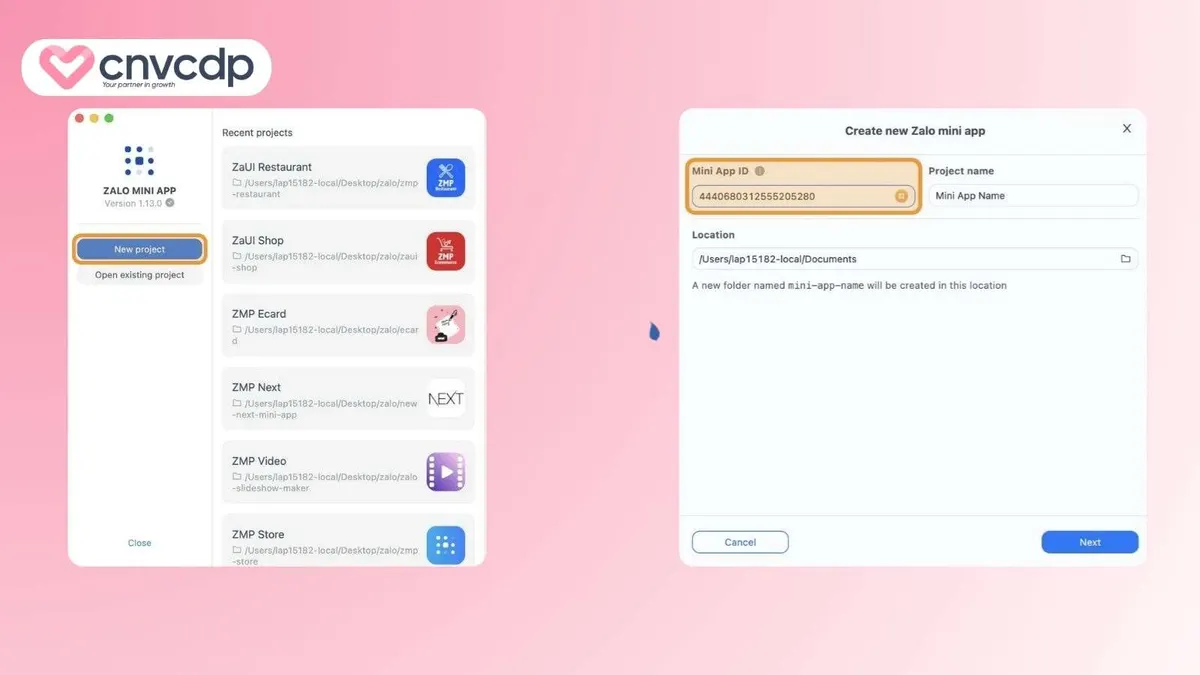Click the Project name input field
This screenshot has width=1200, height=675.
point(1033,196)
